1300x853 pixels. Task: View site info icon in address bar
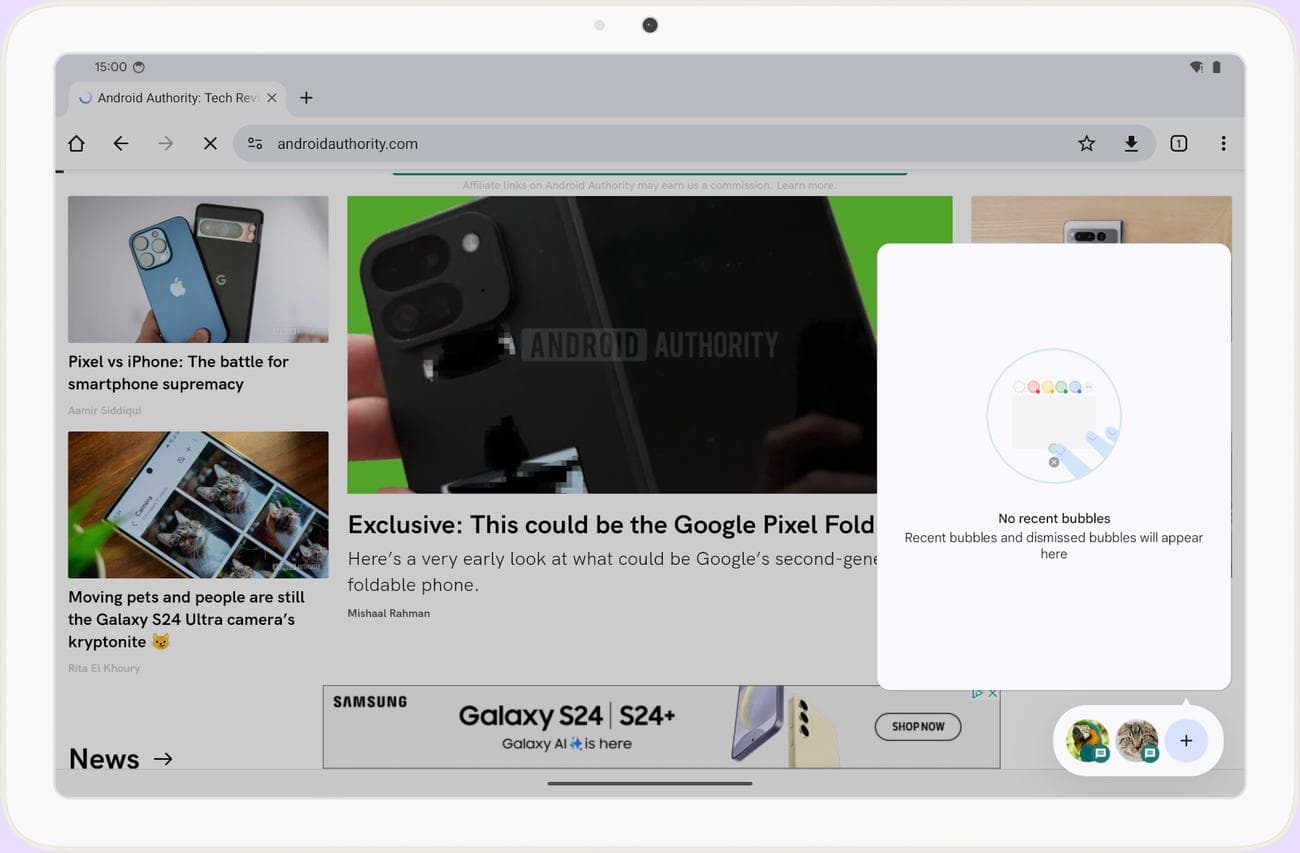click(255, 144)
